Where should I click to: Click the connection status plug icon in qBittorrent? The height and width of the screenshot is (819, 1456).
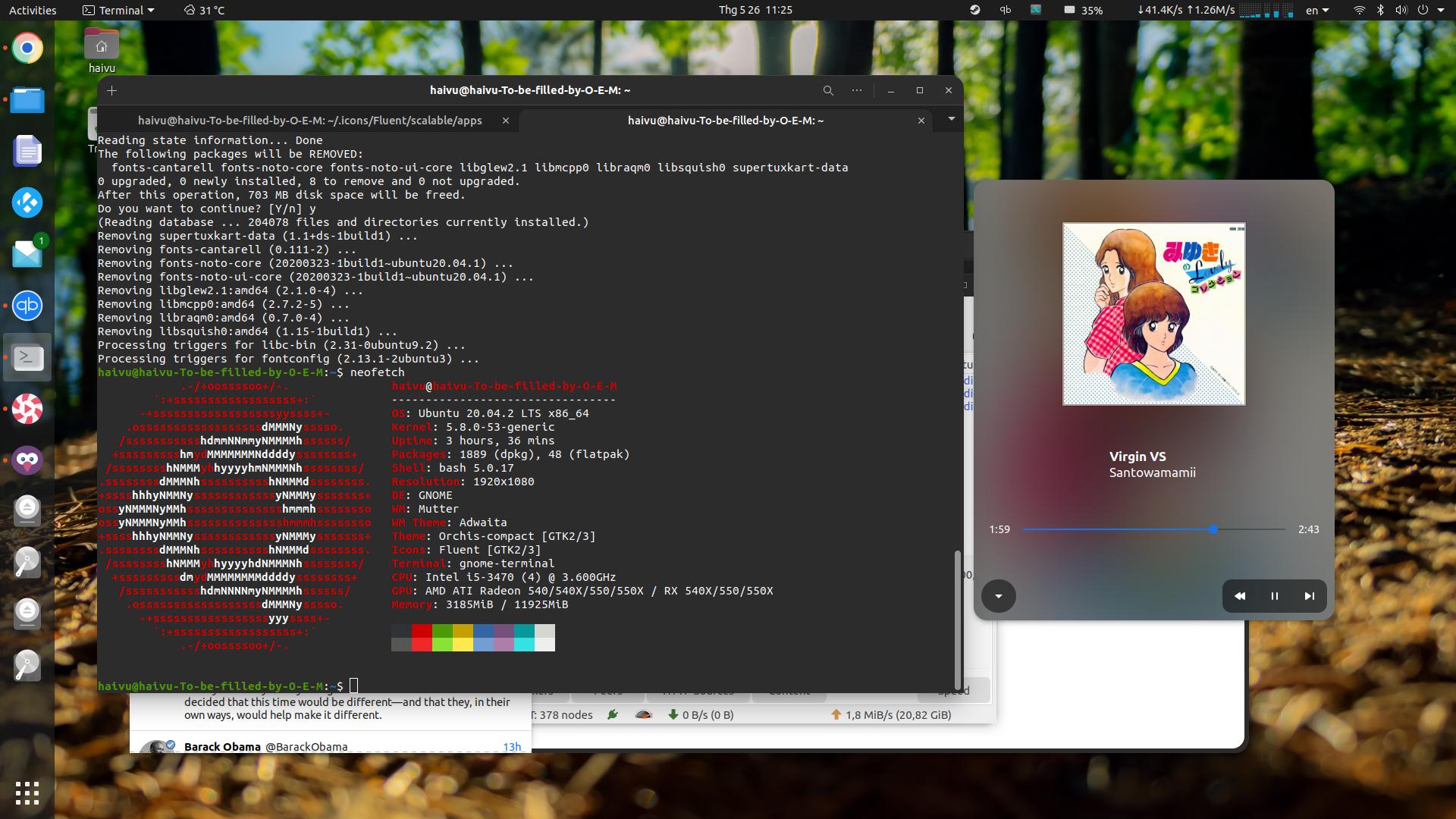tap(613, 714)
